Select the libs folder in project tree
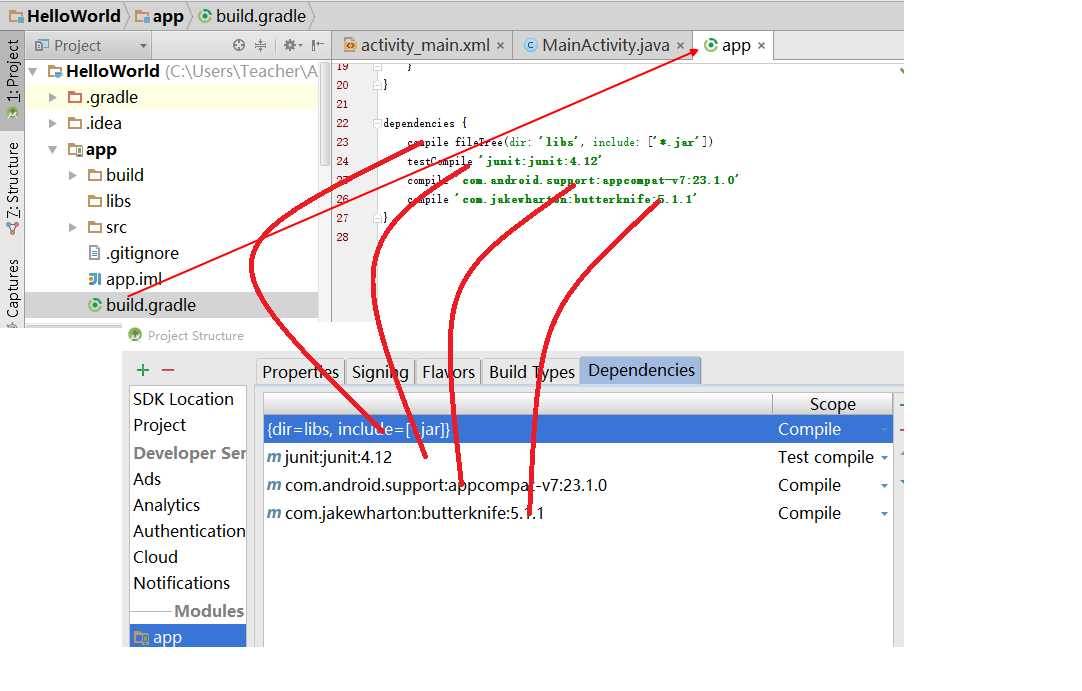Screen dimensions: 1082x691 click(x=109, y=201)
